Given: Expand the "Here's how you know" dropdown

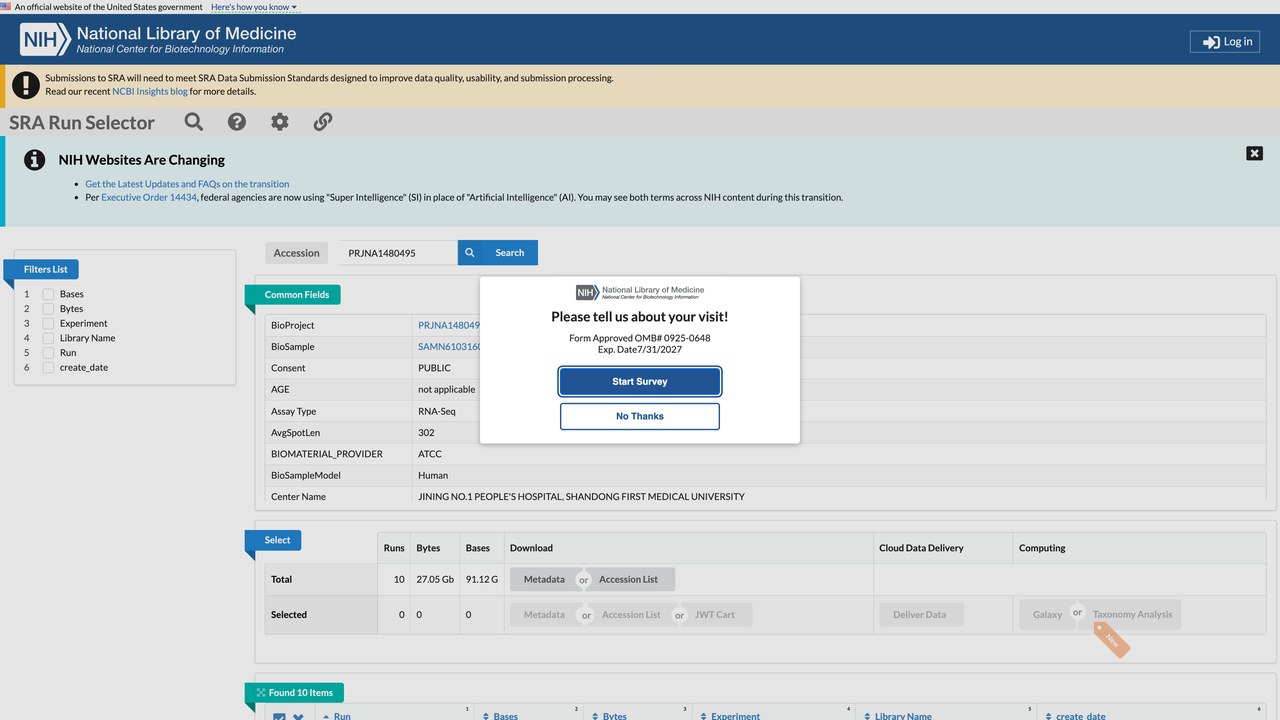Looking at the screenshot, I should [254, 7].
